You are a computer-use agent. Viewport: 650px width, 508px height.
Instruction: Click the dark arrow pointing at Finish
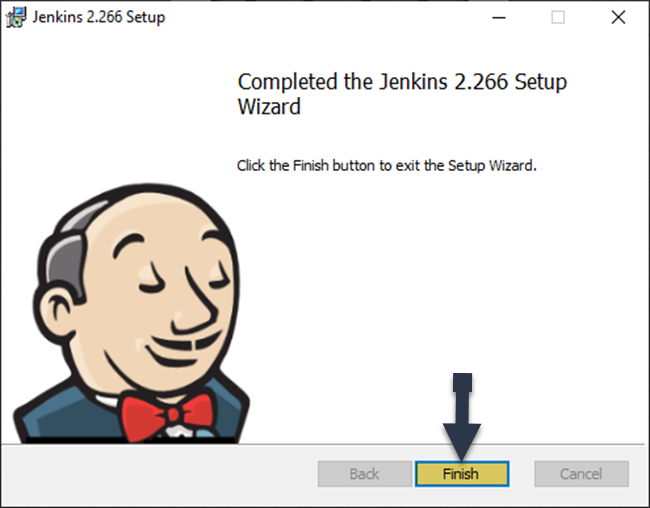(x=462, y=417)
